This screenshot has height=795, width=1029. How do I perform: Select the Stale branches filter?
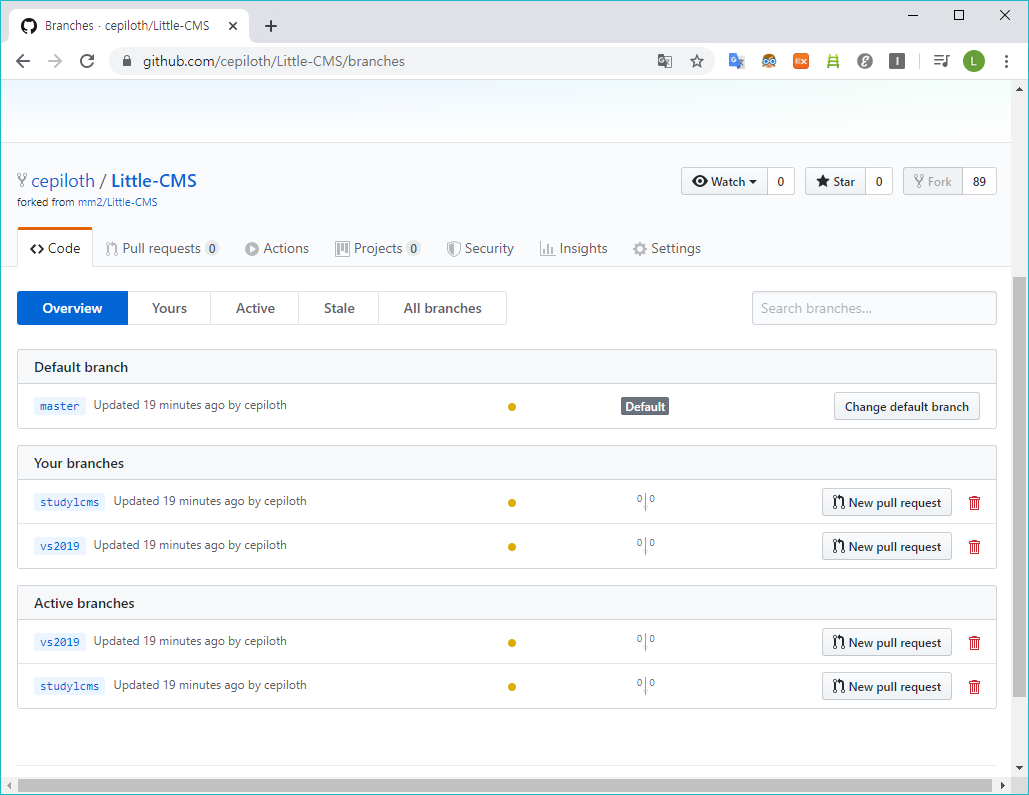(339, 308)
